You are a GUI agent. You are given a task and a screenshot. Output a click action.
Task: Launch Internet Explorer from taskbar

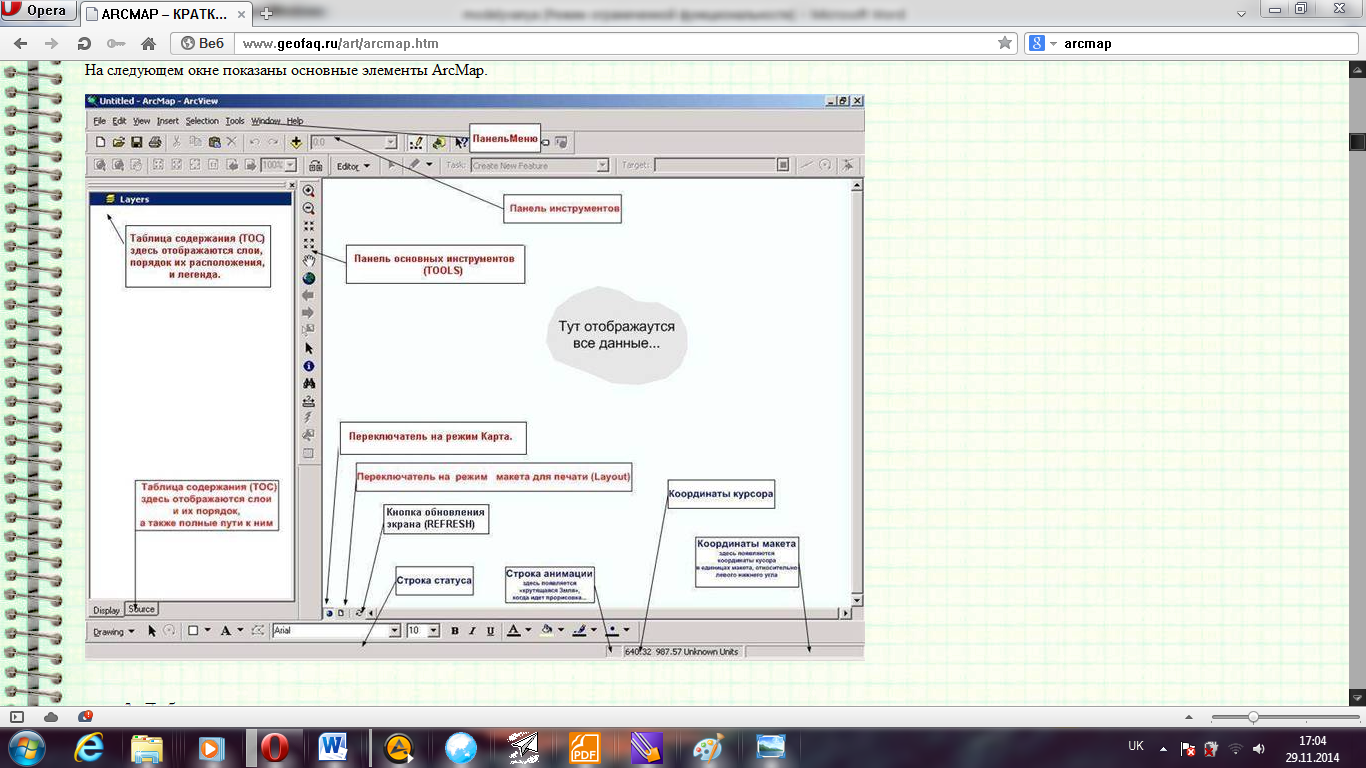coord(90,747)
